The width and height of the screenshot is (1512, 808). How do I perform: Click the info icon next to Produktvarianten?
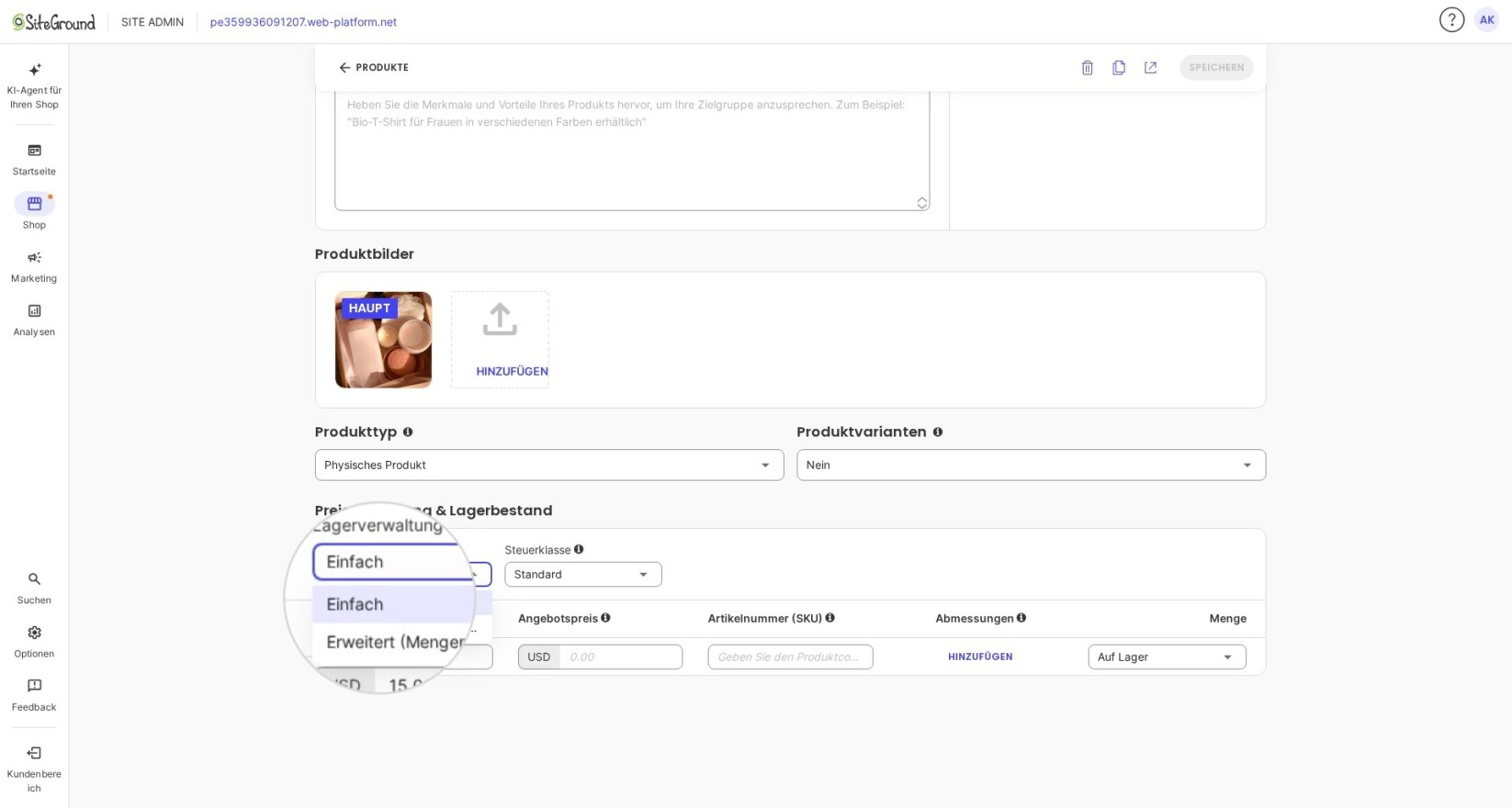tap(938, 432)
